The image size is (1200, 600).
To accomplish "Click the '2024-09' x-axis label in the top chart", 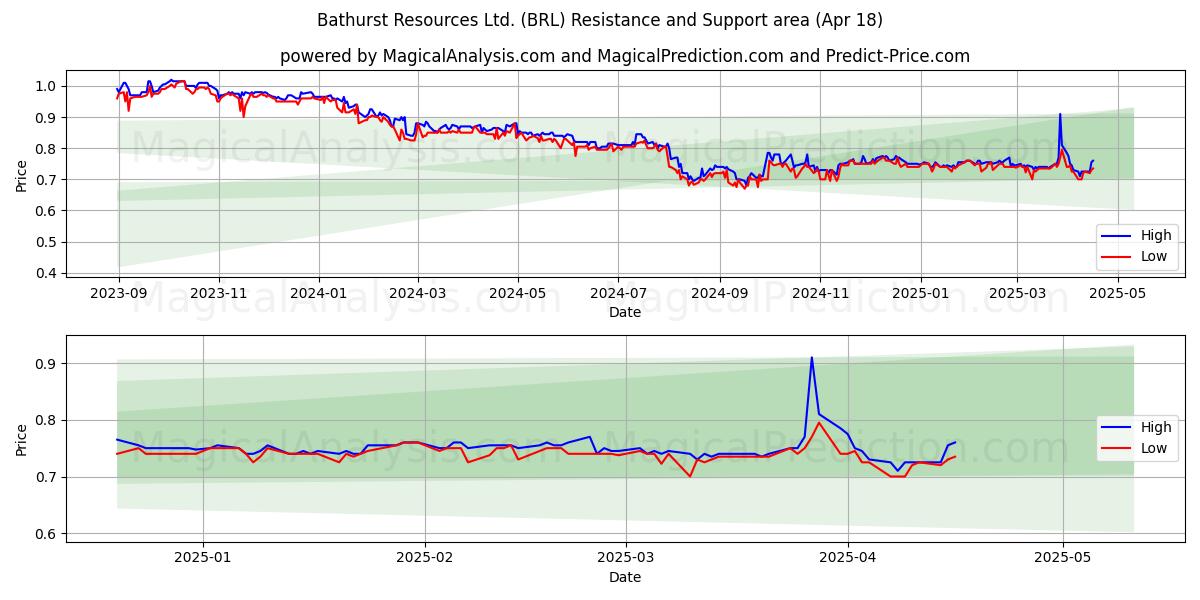I will (719, 294).
